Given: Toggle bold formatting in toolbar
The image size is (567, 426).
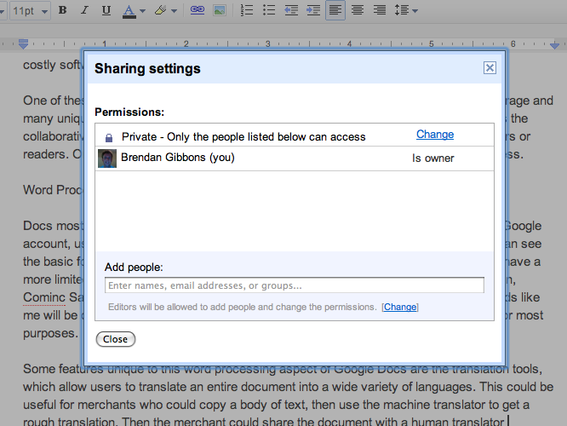Looking at the screenshot, I should (x=63, y=10).
